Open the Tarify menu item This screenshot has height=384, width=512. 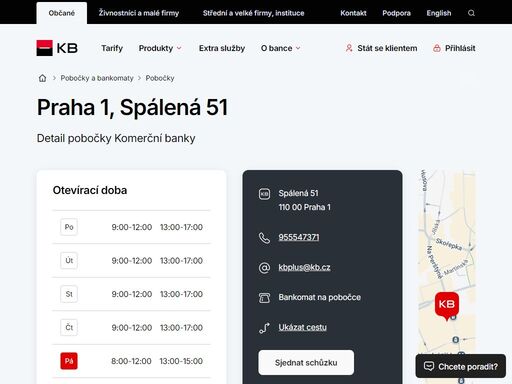pos(112,48)
